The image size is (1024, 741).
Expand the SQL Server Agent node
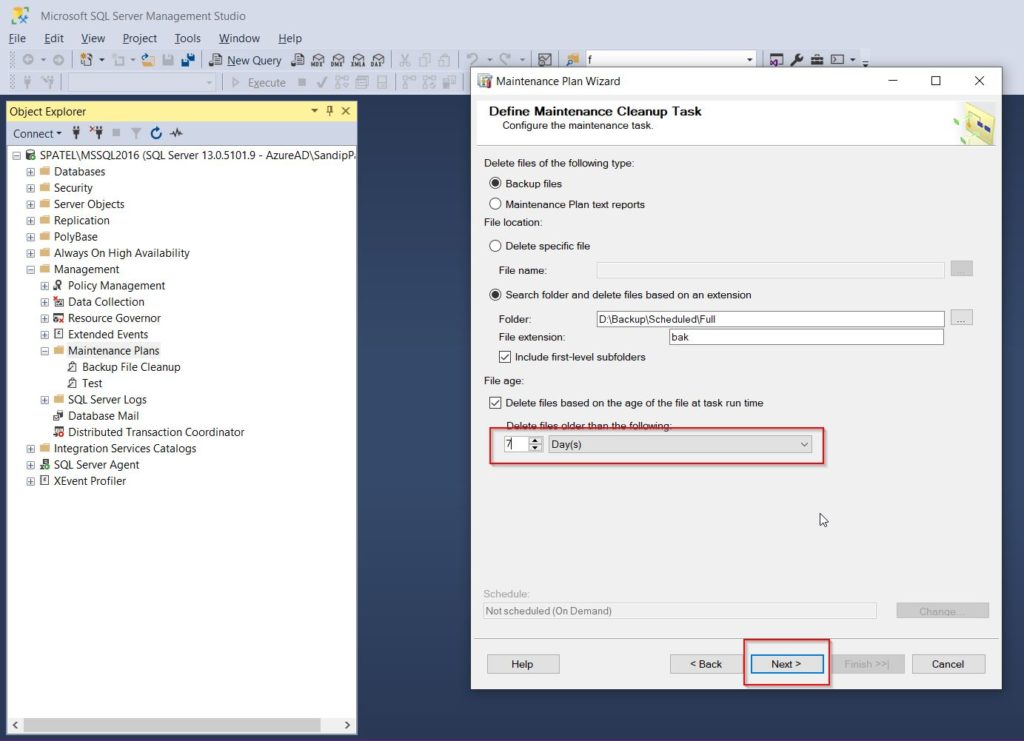tap(31, 465)
